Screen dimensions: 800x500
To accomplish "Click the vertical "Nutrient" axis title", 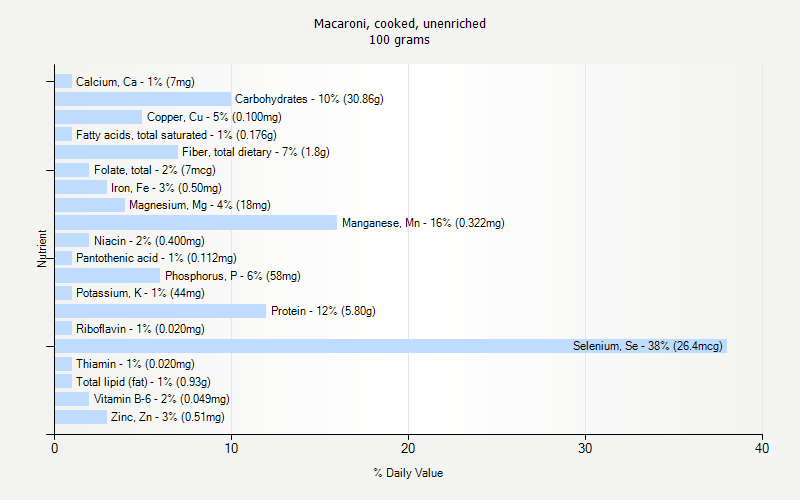I will click(x=42, y=248).
